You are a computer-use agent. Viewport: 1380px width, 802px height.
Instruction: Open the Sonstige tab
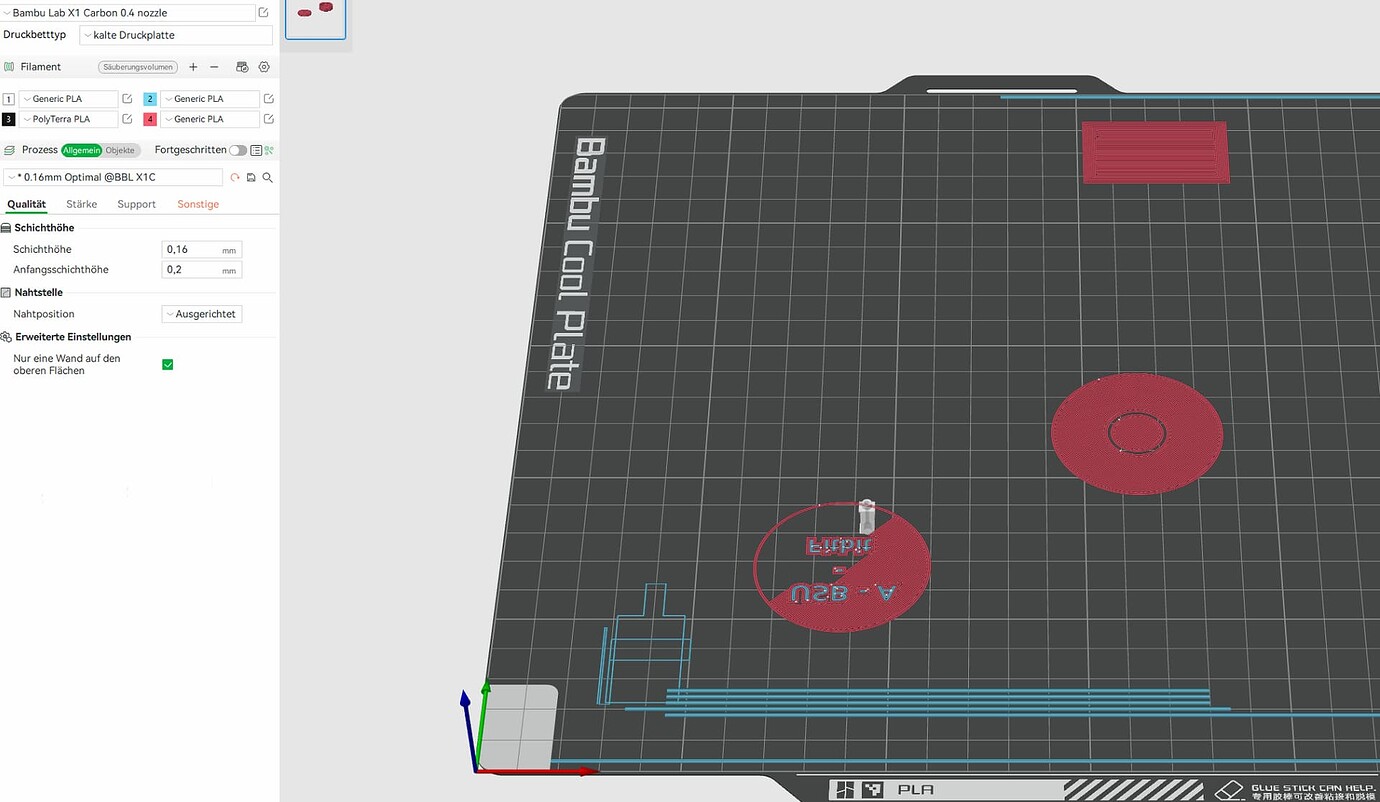tap(198, 204)
